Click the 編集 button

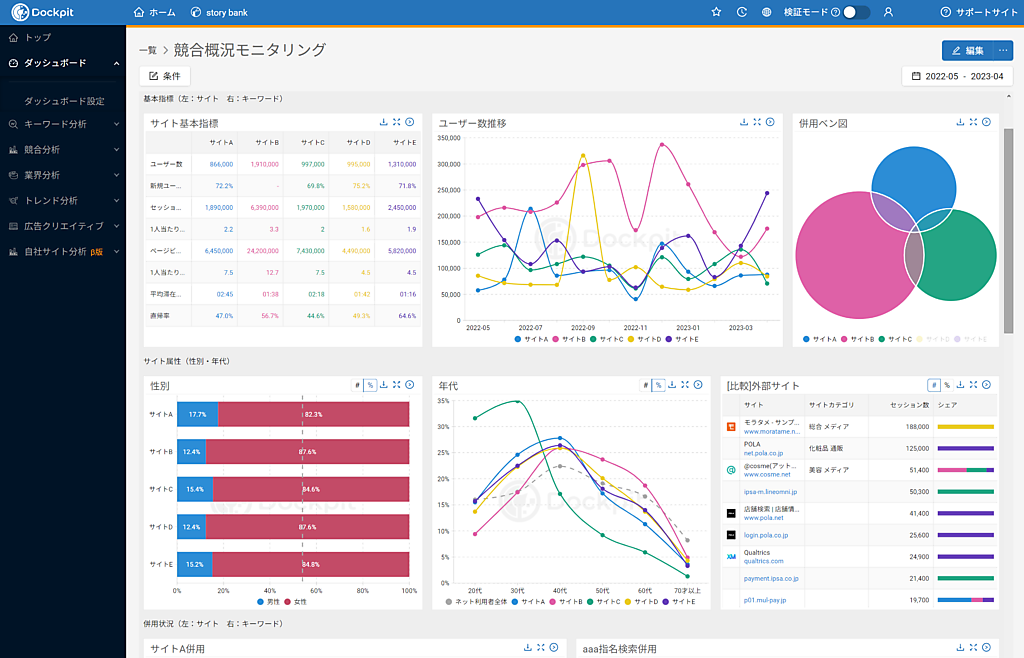[x=967, y=50]
